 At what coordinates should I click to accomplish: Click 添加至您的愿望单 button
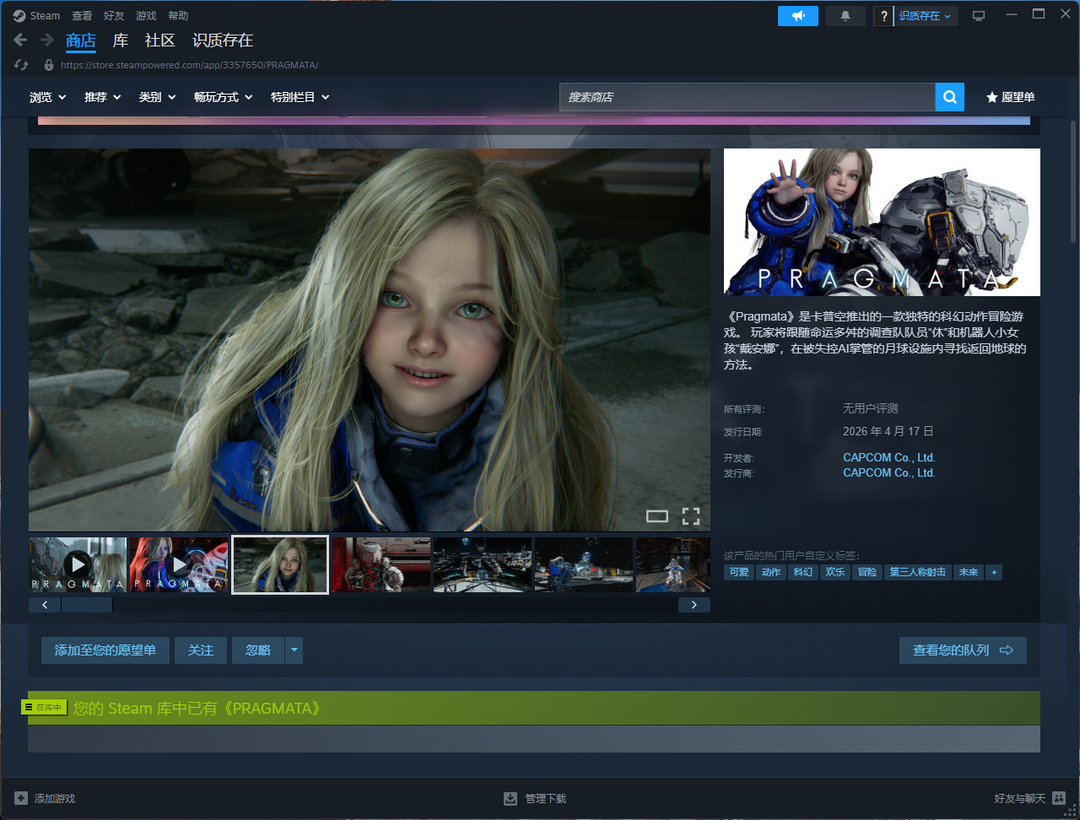pyautogui.click(x=105, y=650)
